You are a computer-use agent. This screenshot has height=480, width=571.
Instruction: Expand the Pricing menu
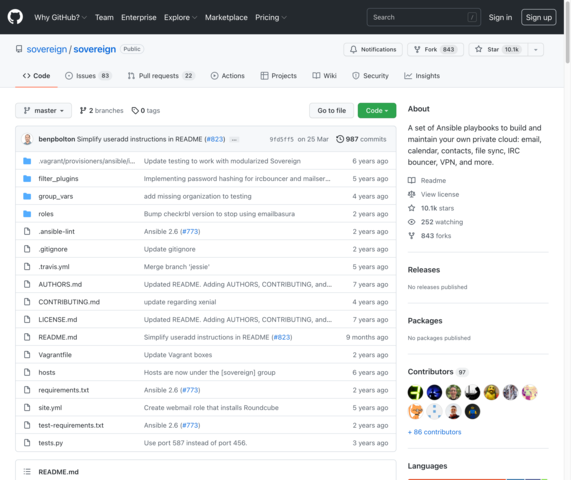click(x=271, y=17)
